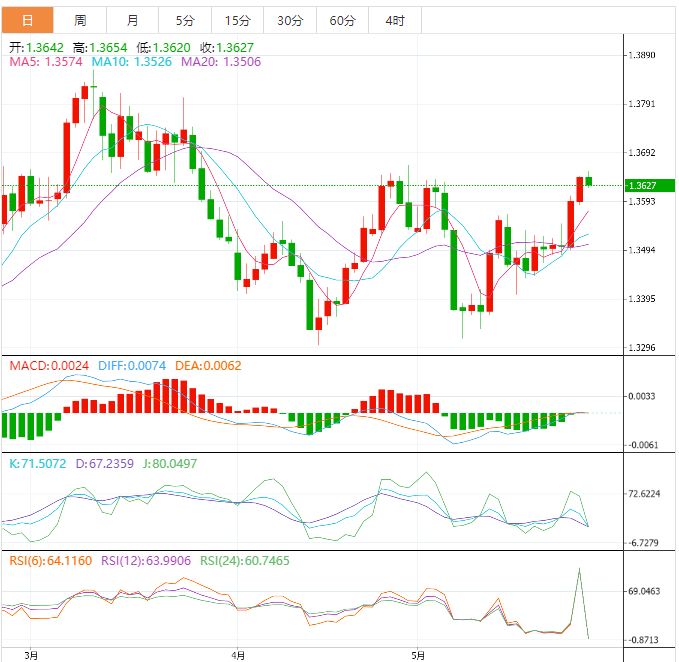Click the J:80.0497 value
679x662 pixels.
click(x=170, y=464)
